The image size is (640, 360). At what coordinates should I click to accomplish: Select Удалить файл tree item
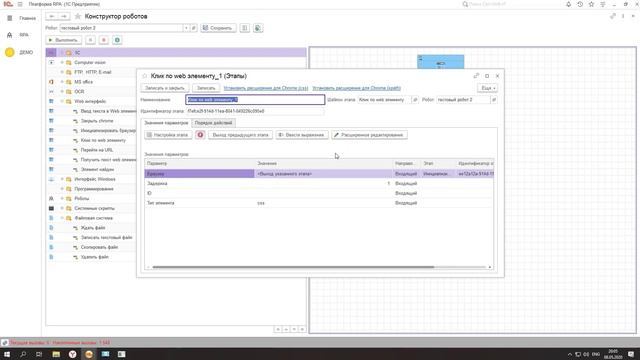(94, 257)
